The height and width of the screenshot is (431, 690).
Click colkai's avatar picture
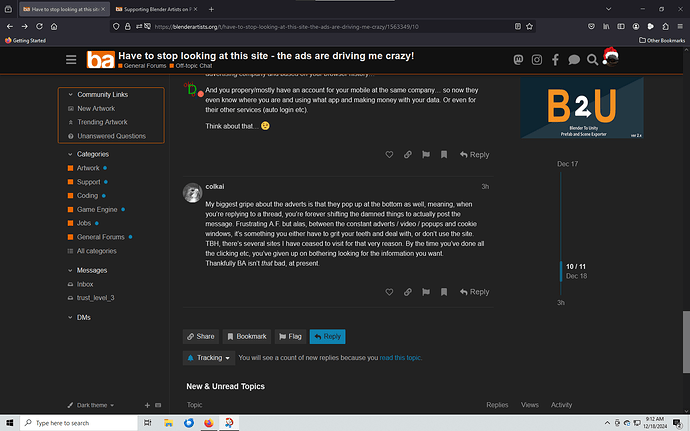click(x=193, y=193)
